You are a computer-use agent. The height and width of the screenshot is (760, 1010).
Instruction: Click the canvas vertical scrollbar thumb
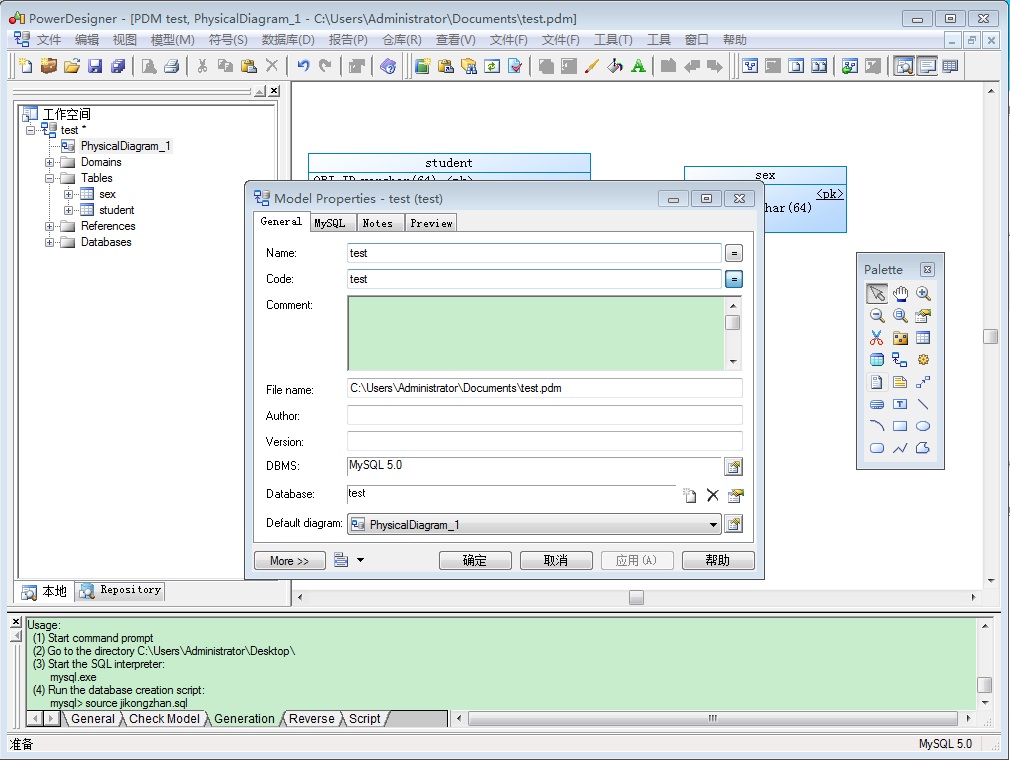991,336
